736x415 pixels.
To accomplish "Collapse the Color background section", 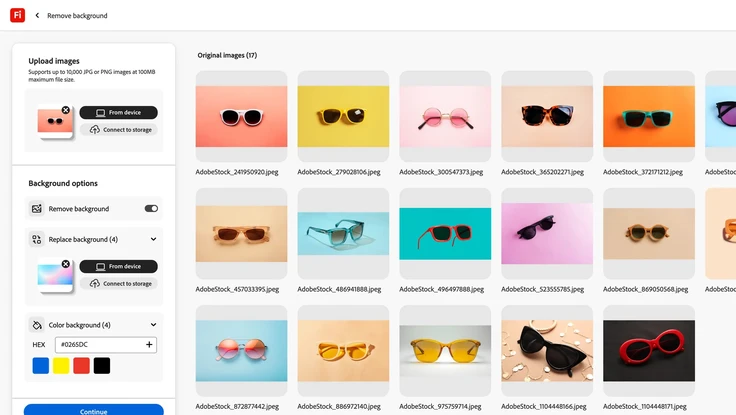I will (153, 325).
